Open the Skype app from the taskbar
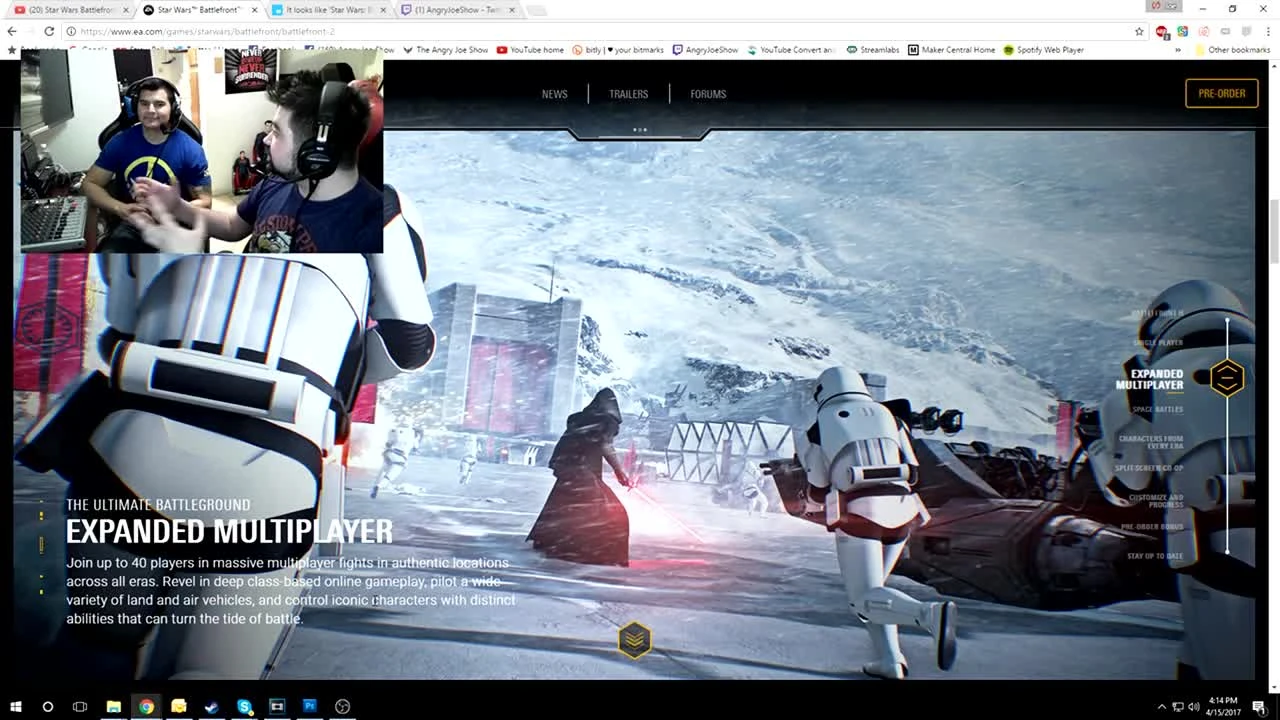The height and width of the screenshot is (720, 1280). coord(244,707)
